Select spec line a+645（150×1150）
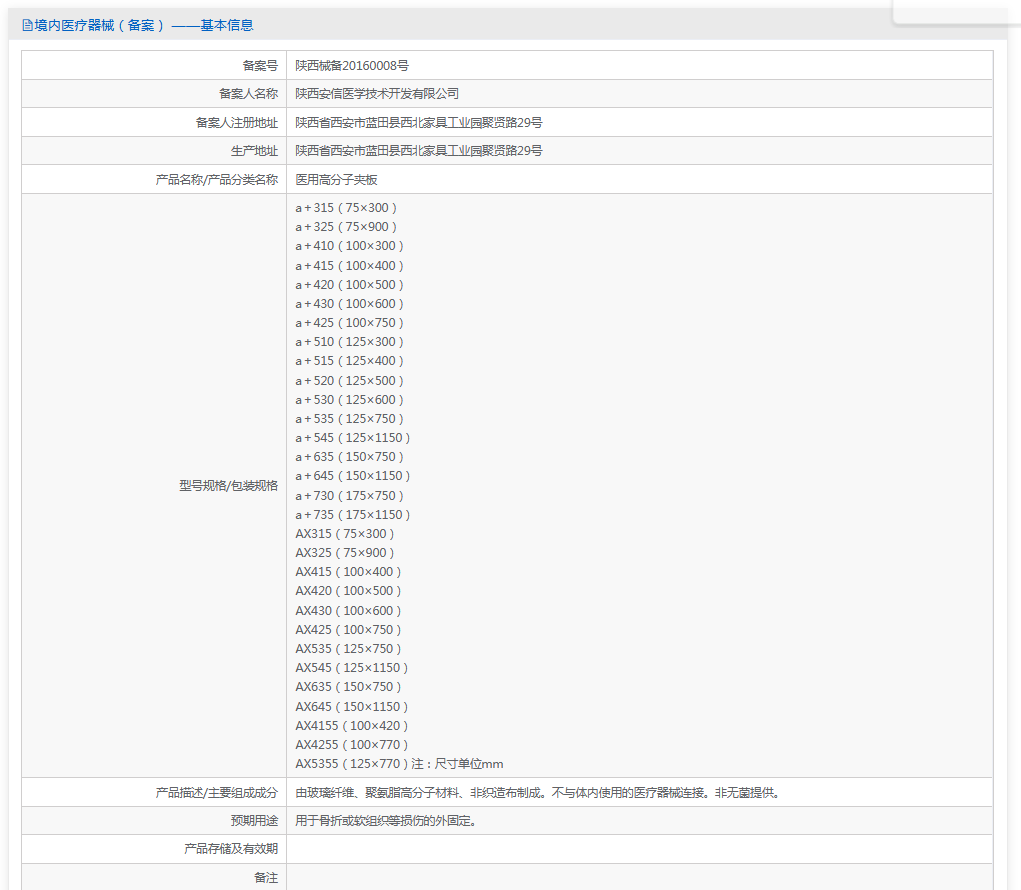Screen dimensions: 1021x890 click(x=353, y=475)
